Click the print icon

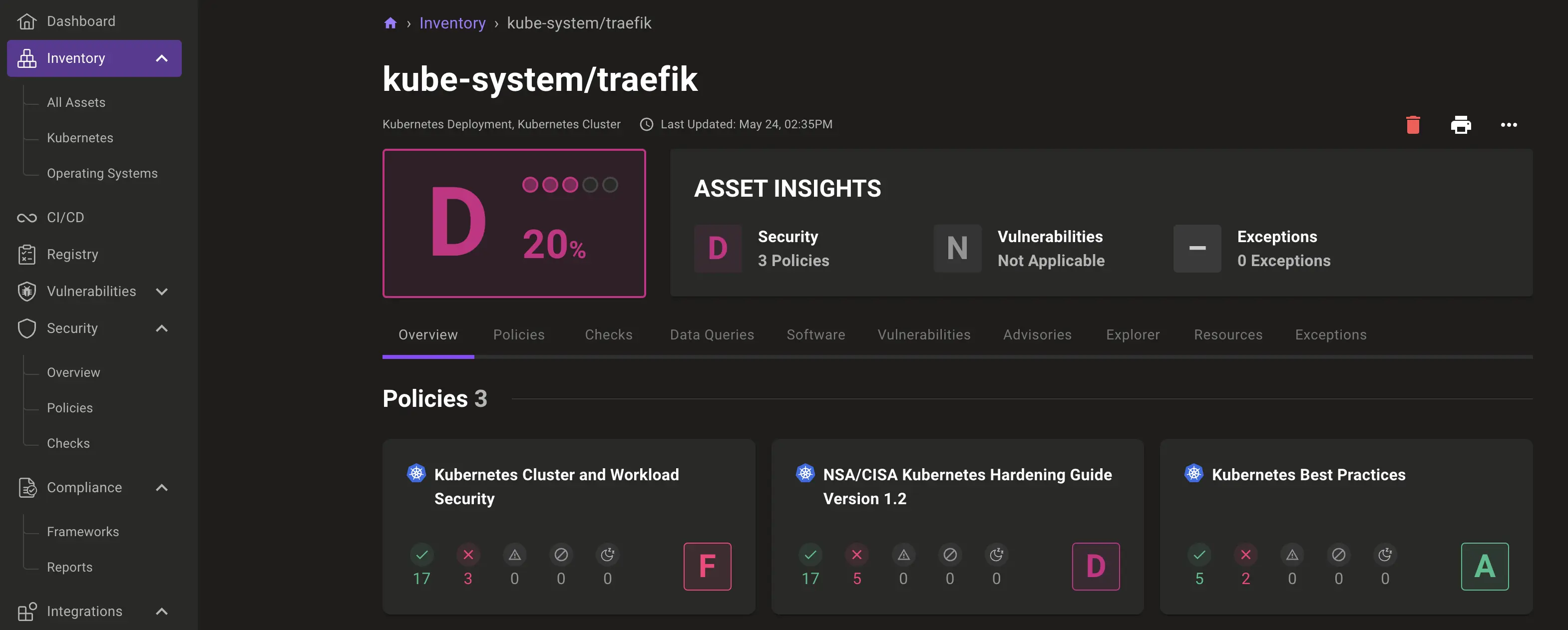pyautogui.click(x=1461, y=125)
